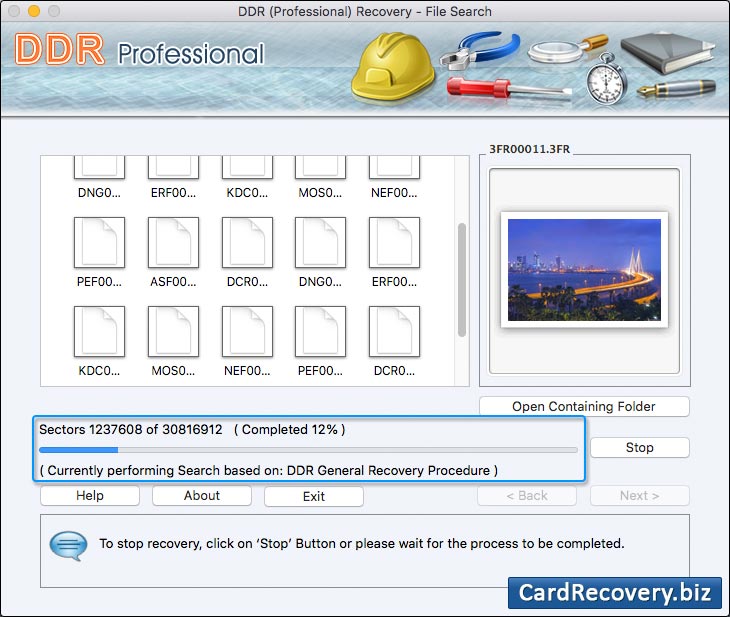730x617 pixels.
Task: Click the file list vertical scrollbar
Action: coord(462,279)
